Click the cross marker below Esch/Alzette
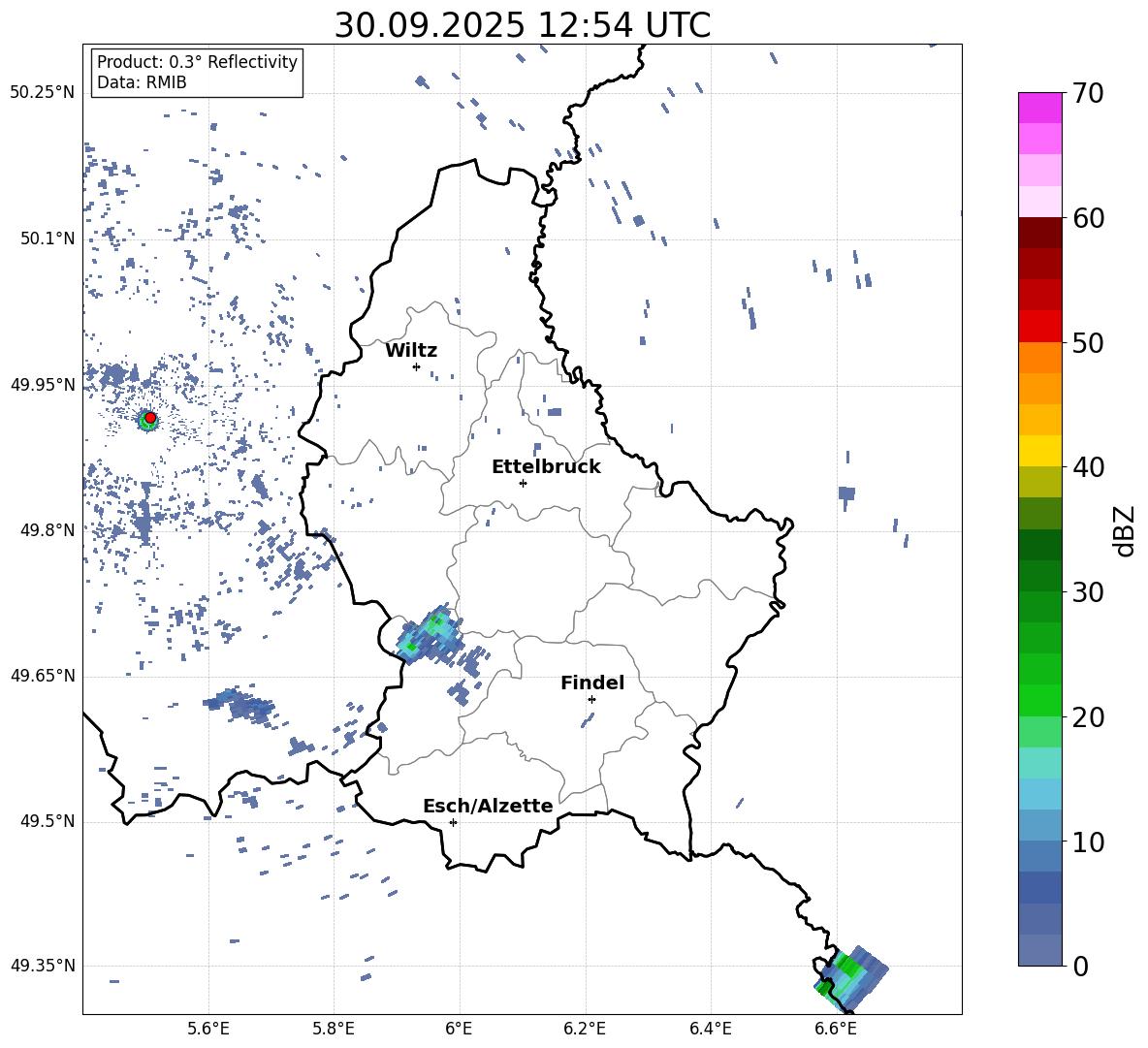Viewport: 1148px width, 1048px height. (x=453, y=822)
